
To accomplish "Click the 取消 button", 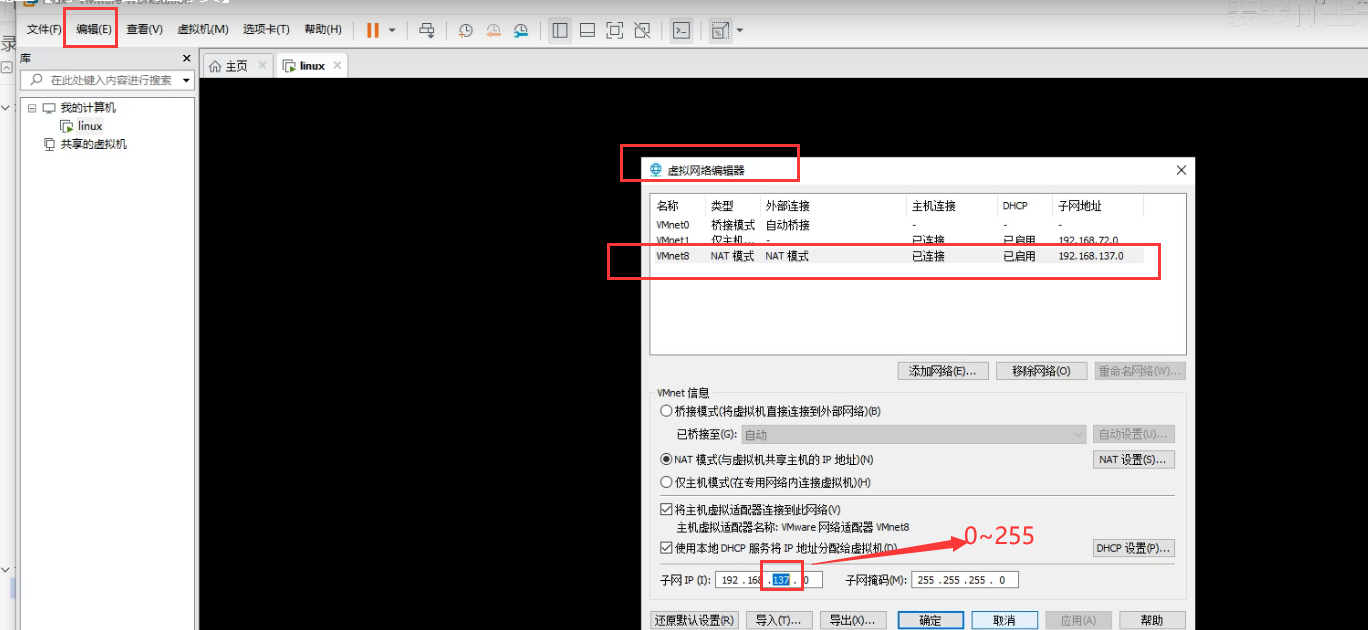I will 1005,620.
